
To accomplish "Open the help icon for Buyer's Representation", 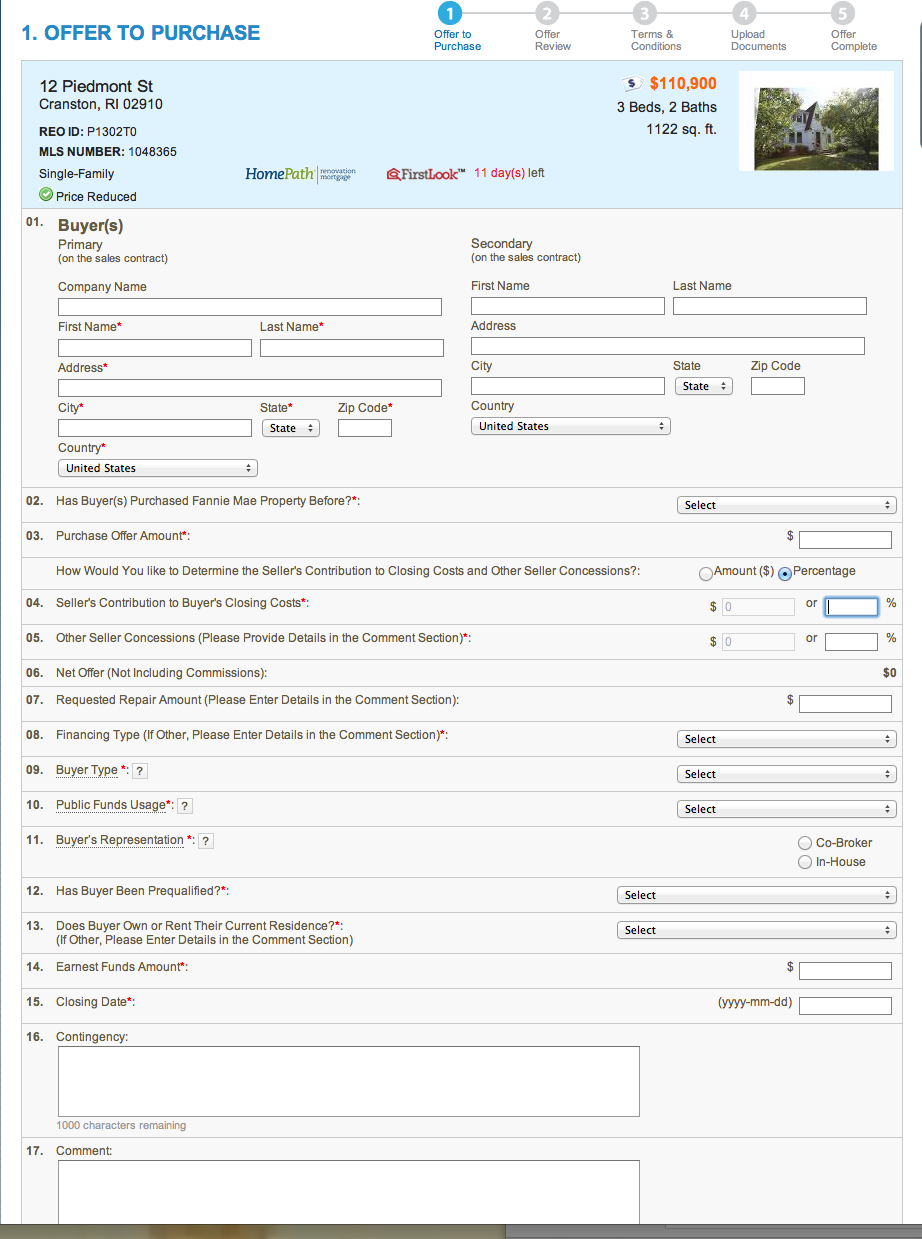I will pos(205,840).
